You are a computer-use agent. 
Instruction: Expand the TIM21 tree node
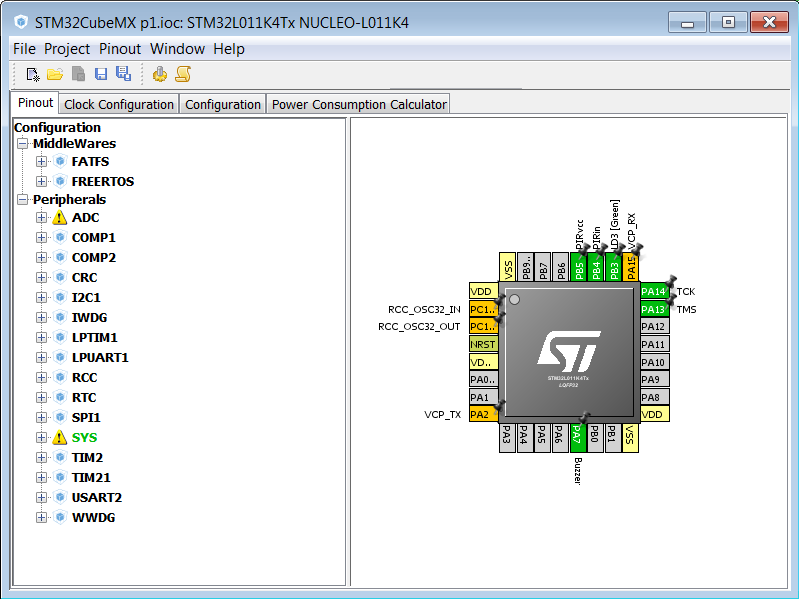click(41, 478)
